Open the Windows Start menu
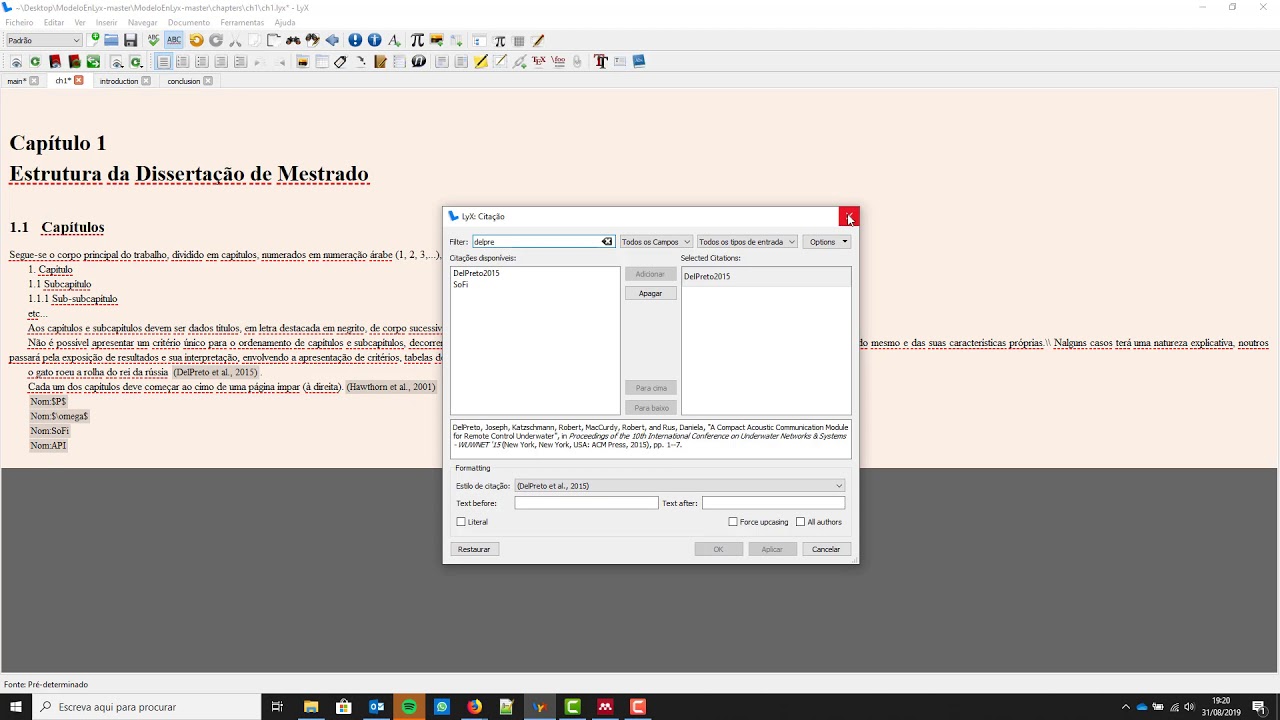This screenshot has height=720, width=1280. pos(16,707)
